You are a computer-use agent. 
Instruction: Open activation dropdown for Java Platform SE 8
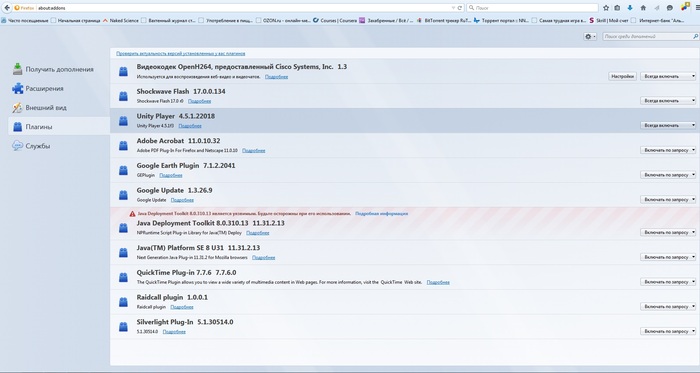click(x=668, y=257)
